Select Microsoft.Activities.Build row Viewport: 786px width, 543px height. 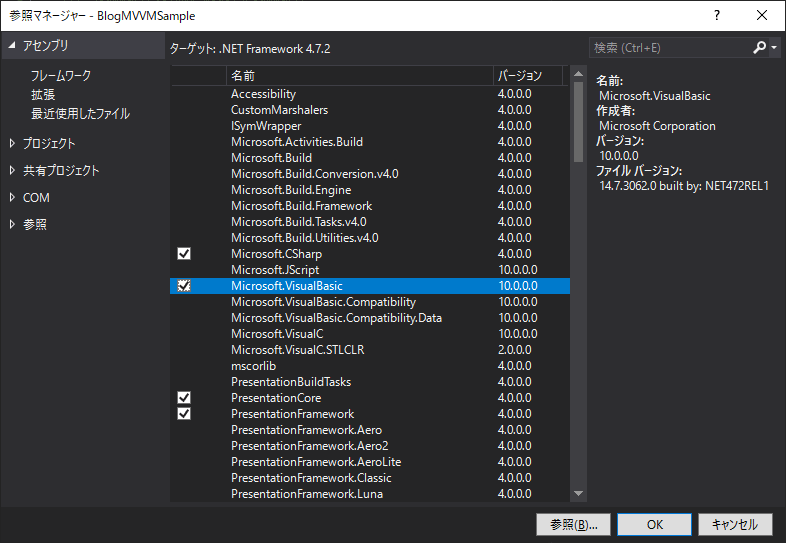pos(370,142)
